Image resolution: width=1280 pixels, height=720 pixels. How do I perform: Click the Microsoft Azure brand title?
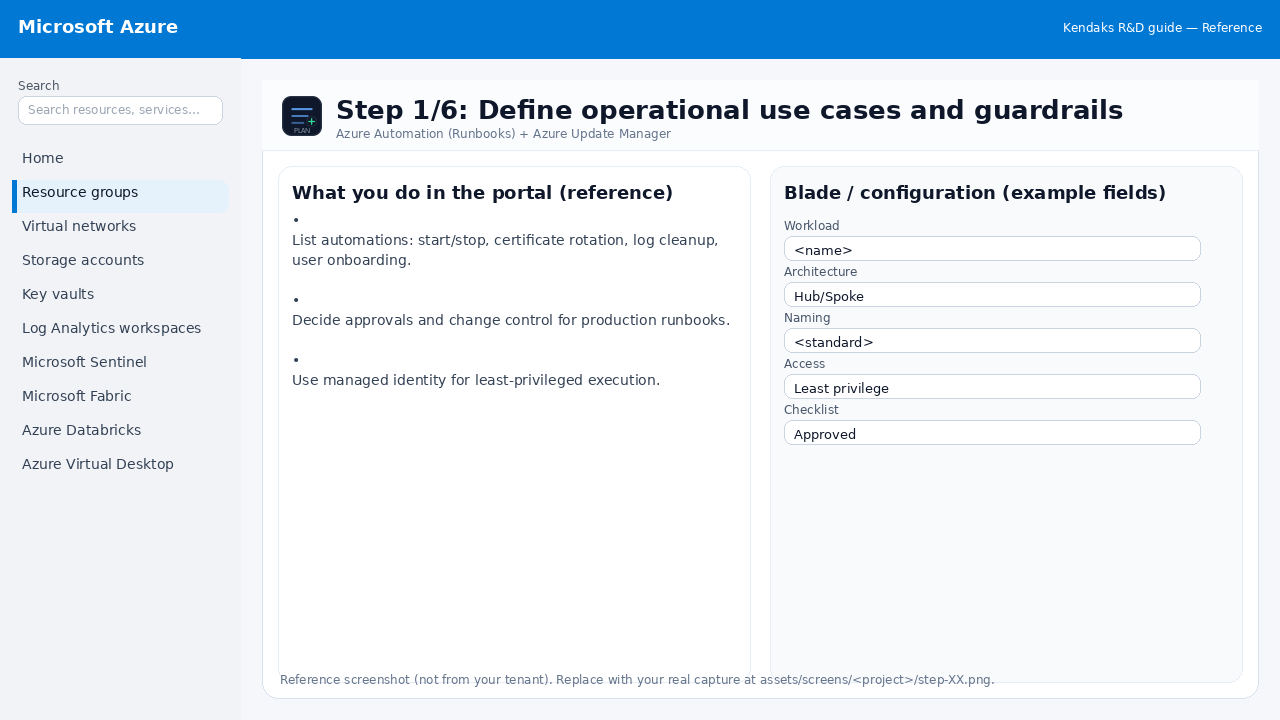pyautogui.click(x=98, y=27)
